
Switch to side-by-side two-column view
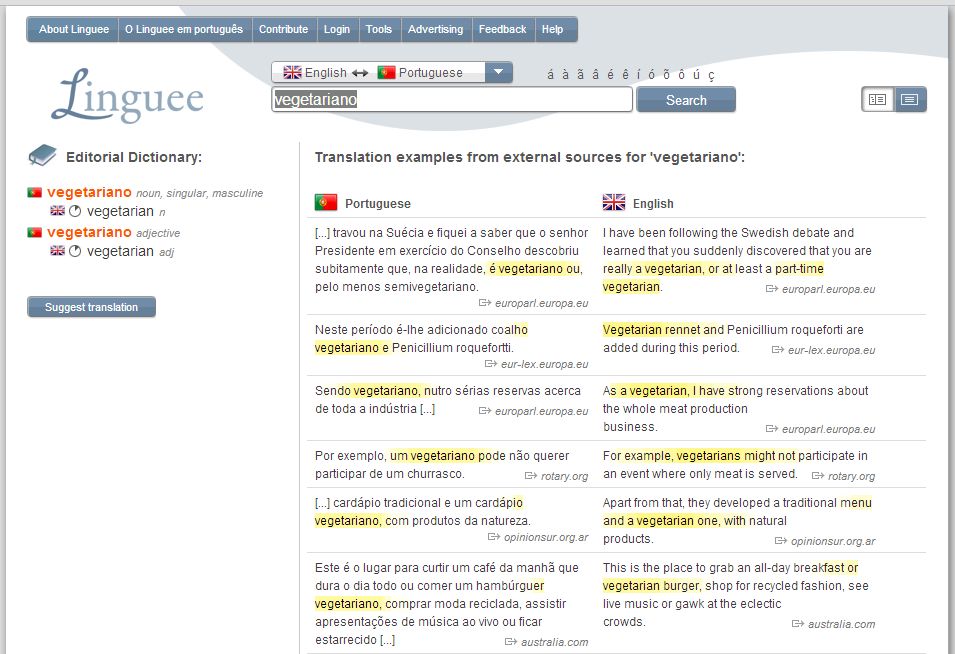pos(877,100)
